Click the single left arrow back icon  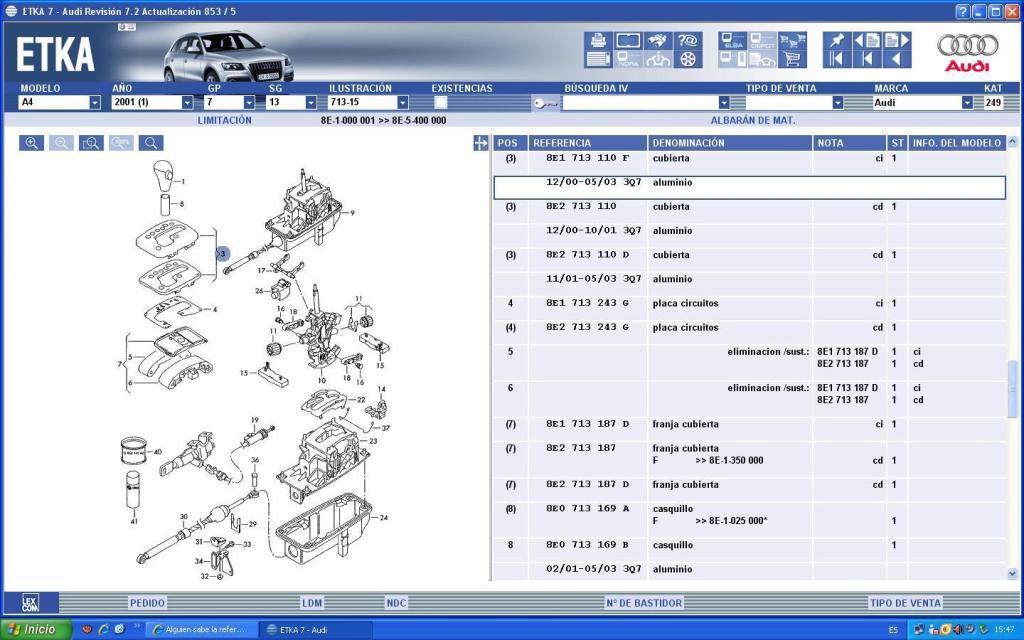[x=897, y=59]
